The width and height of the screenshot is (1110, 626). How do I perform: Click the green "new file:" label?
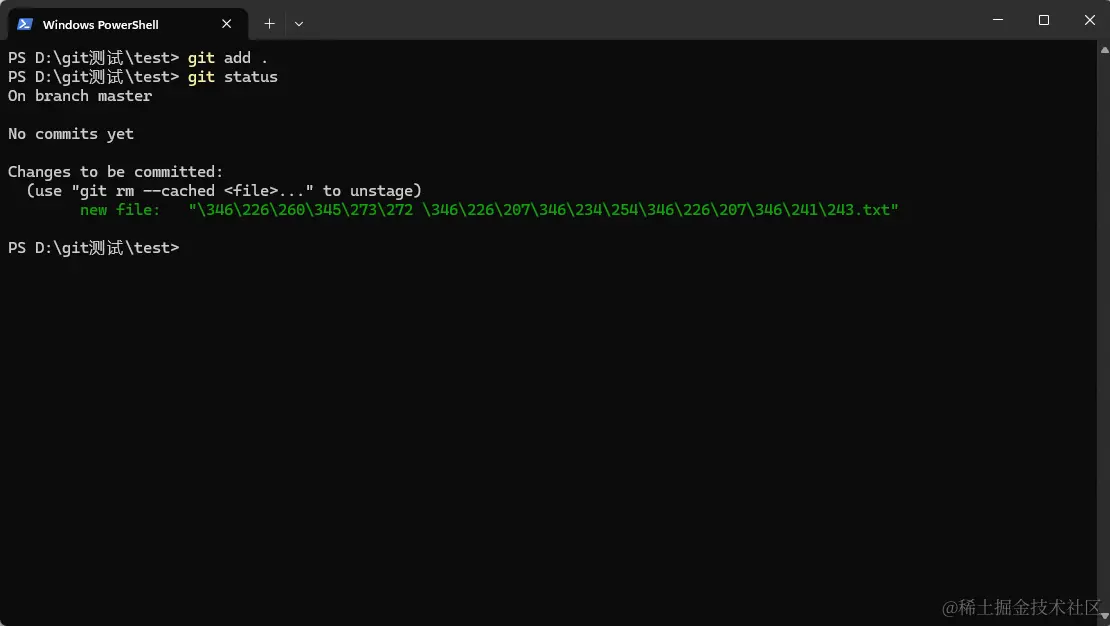[x=120, y=210]
